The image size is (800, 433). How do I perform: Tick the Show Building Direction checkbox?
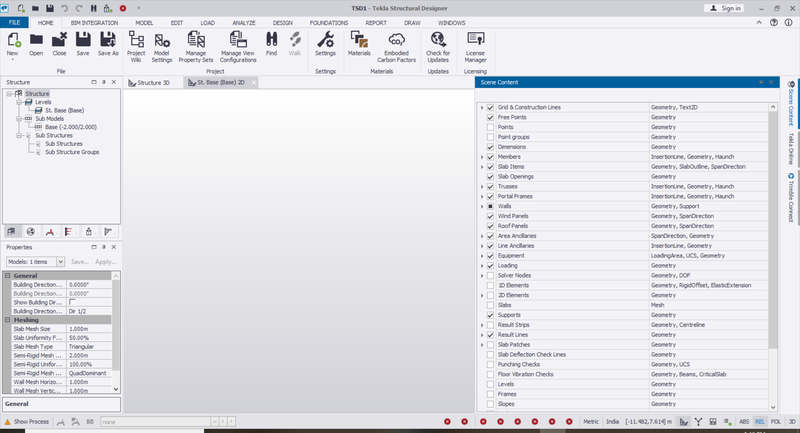click(72, 302)
